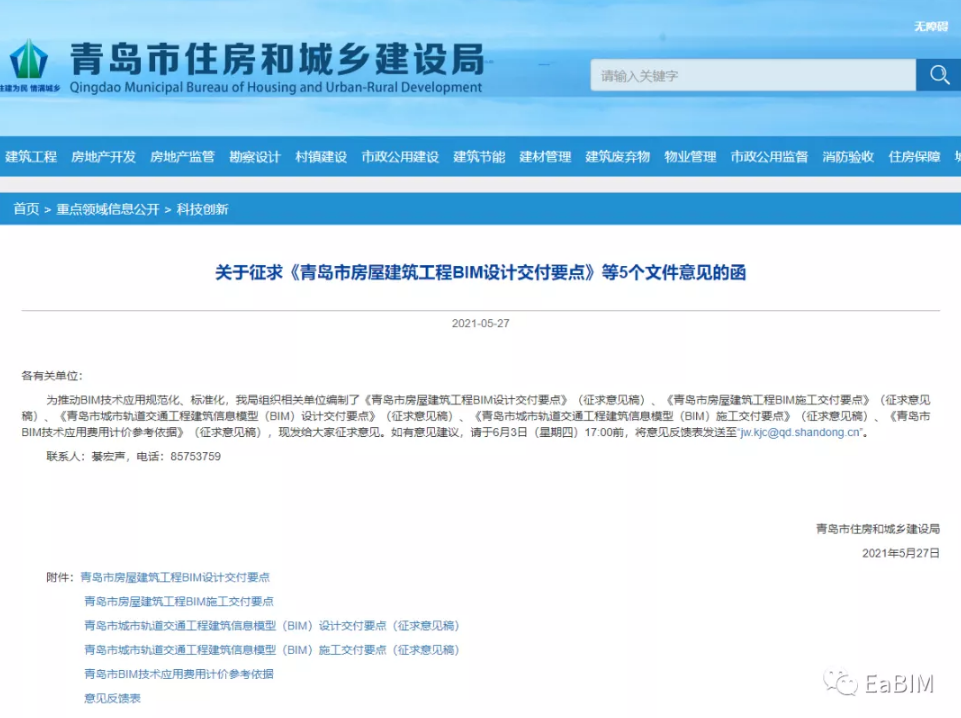Open the 住房保障 menu item
961x718 pixels.
(x=914, y=157)
